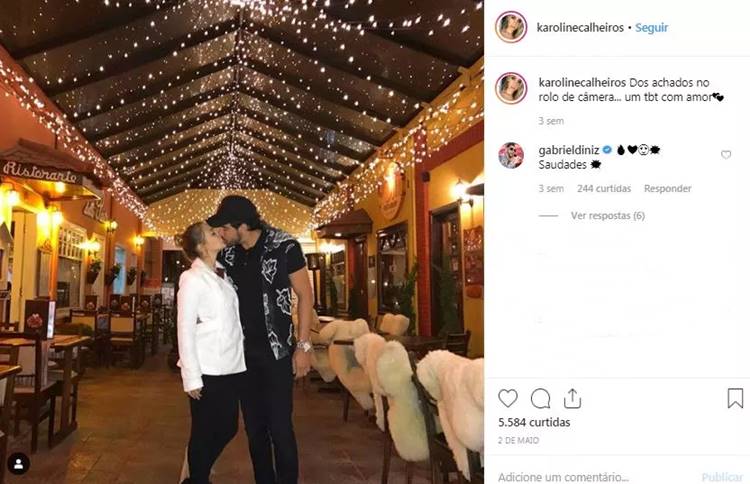Share post using the share icon

[572, 398]
